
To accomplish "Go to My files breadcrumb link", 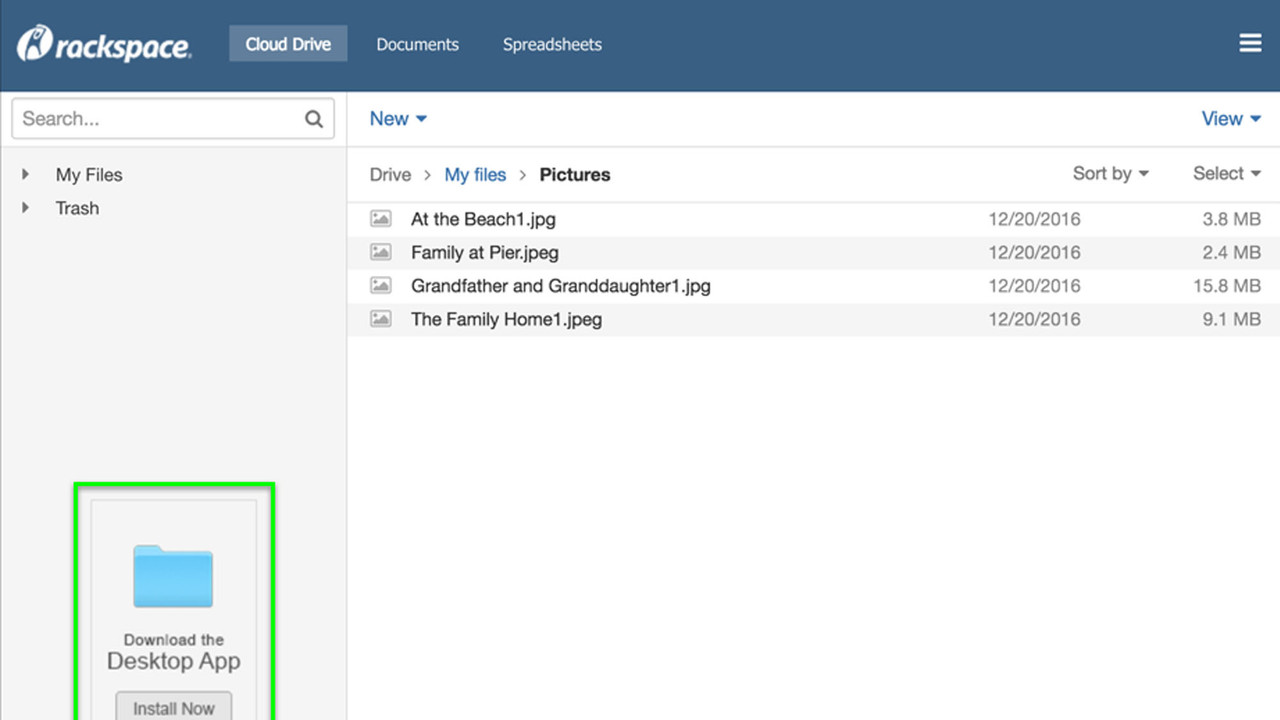I will 475,175.
